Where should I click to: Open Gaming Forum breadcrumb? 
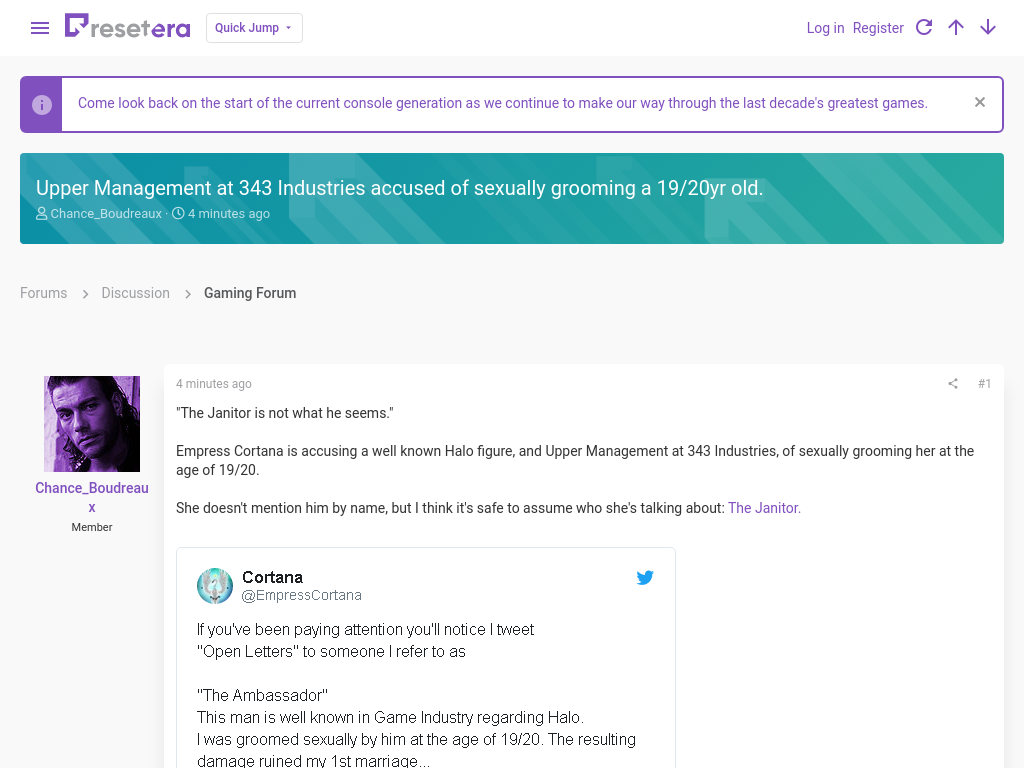coord(249,293)
